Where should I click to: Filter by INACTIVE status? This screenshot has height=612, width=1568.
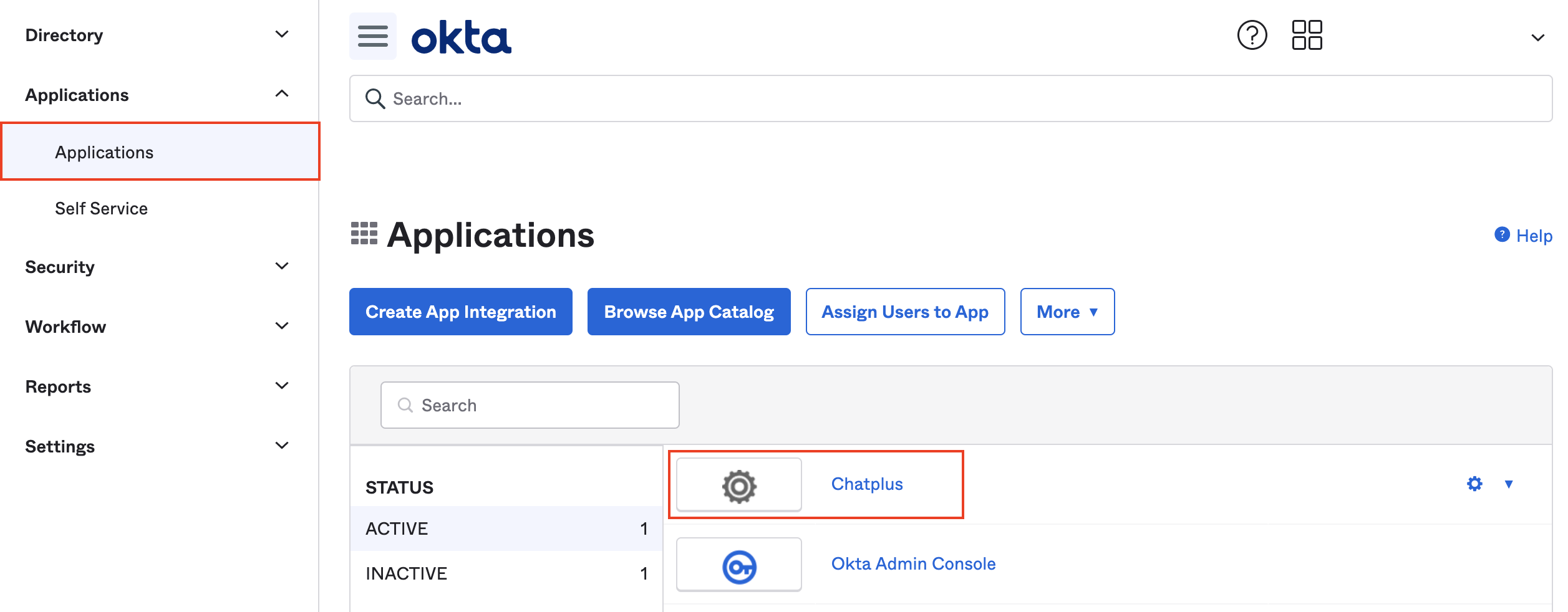pos(506,573)
